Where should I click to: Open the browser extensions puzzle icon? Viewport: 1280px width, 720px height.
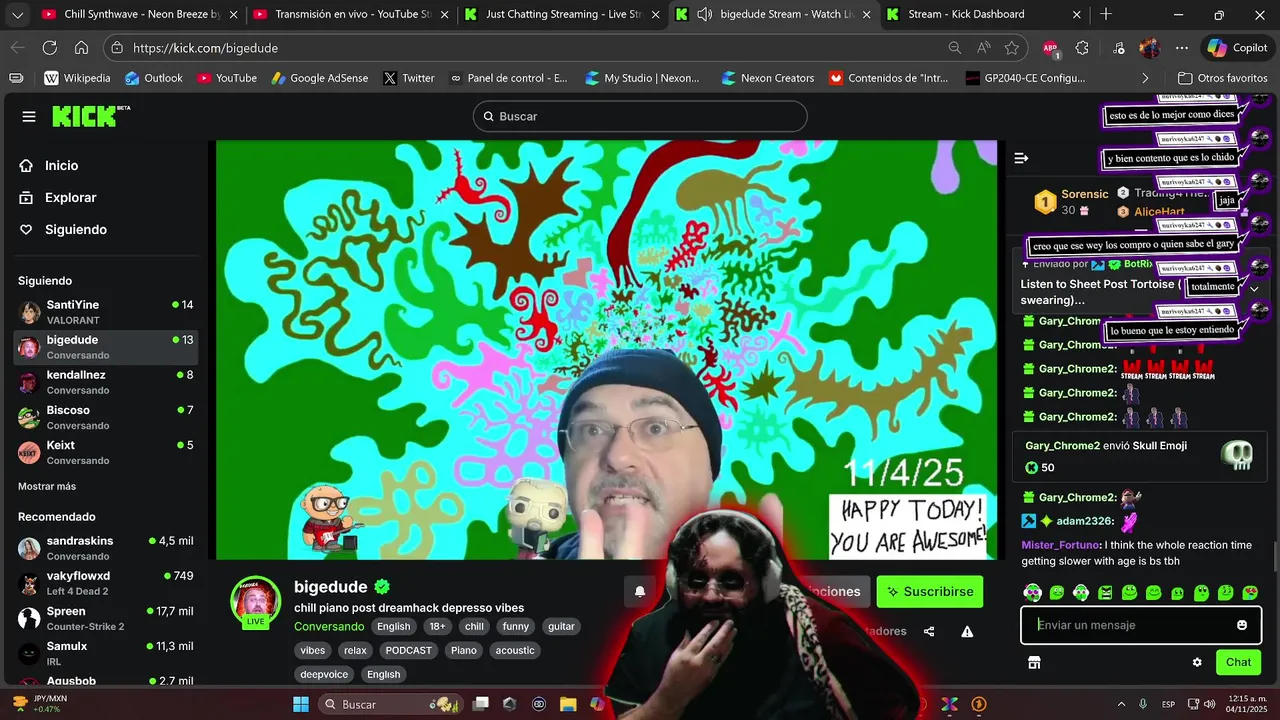(x=1082, y=48)
